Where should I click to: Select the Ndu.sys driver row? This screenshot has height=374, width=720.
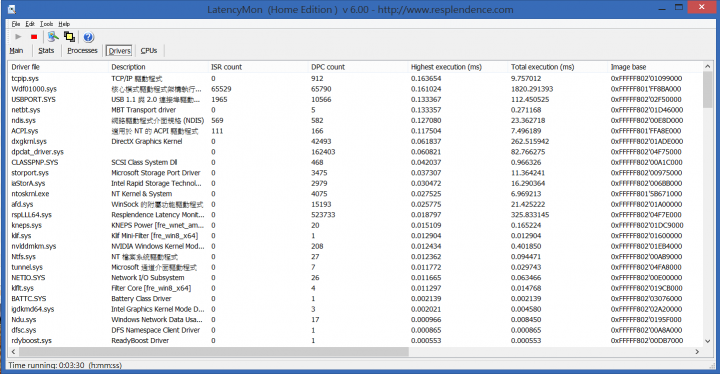point(355,320)
